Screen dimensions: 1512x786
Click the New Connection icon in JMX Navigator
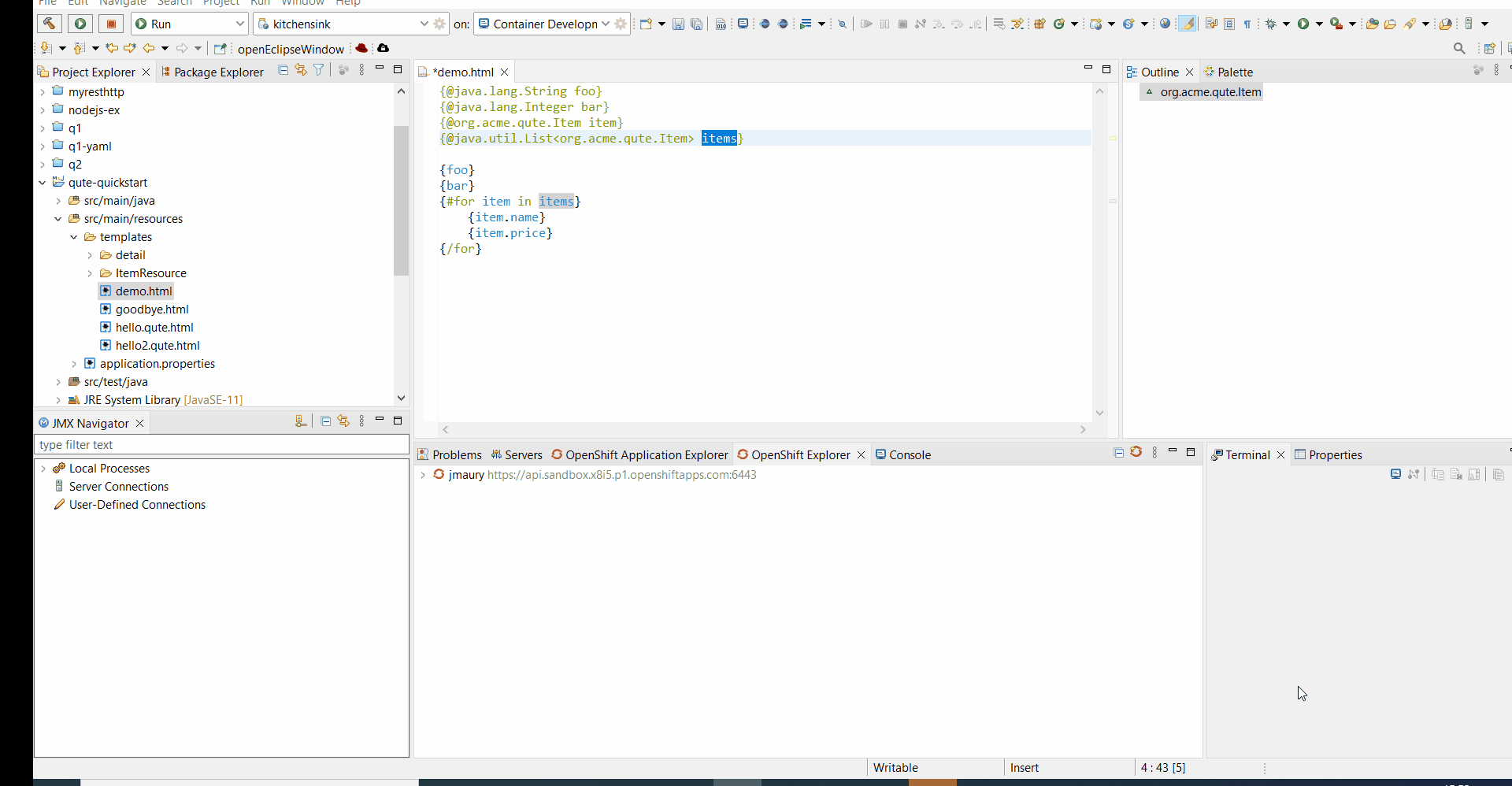click(x=300, y=421)
